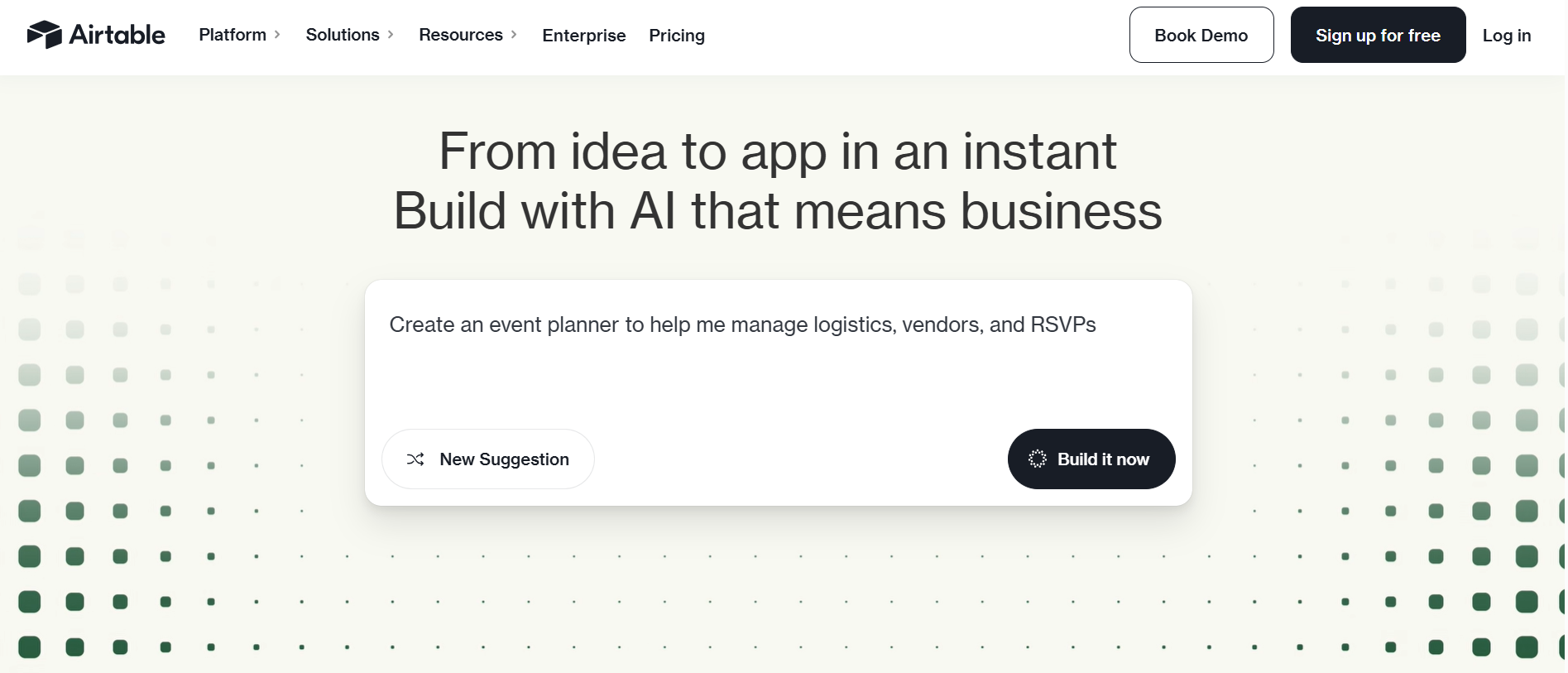The width and height of the screenshot is (1568, 673).
Task: Click the Airtable wordmark text
Action: tap(117, 35)
